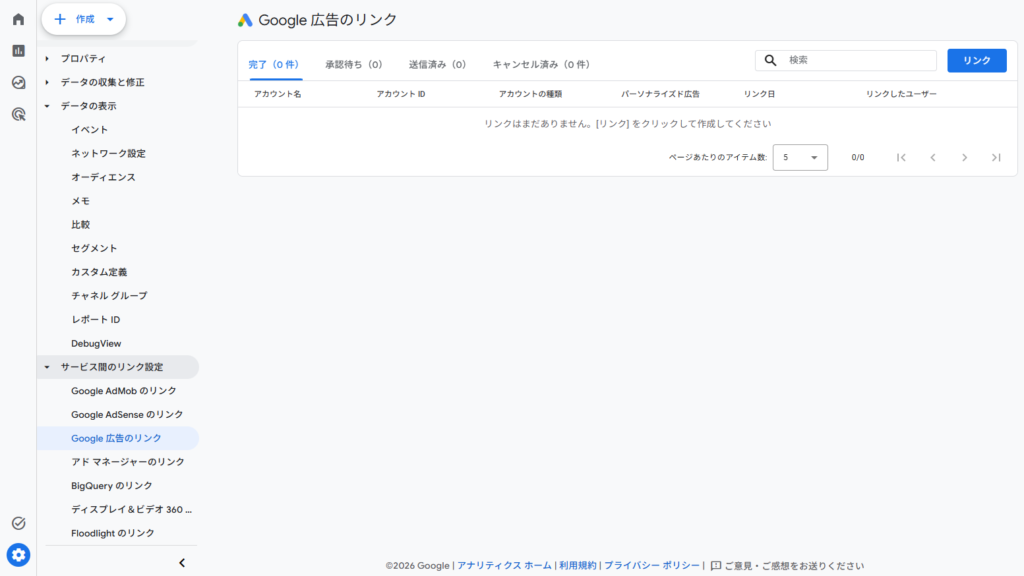1024x576 pixels.
Task: Open Floodlight のリンク
Action: tap(112, 533)
